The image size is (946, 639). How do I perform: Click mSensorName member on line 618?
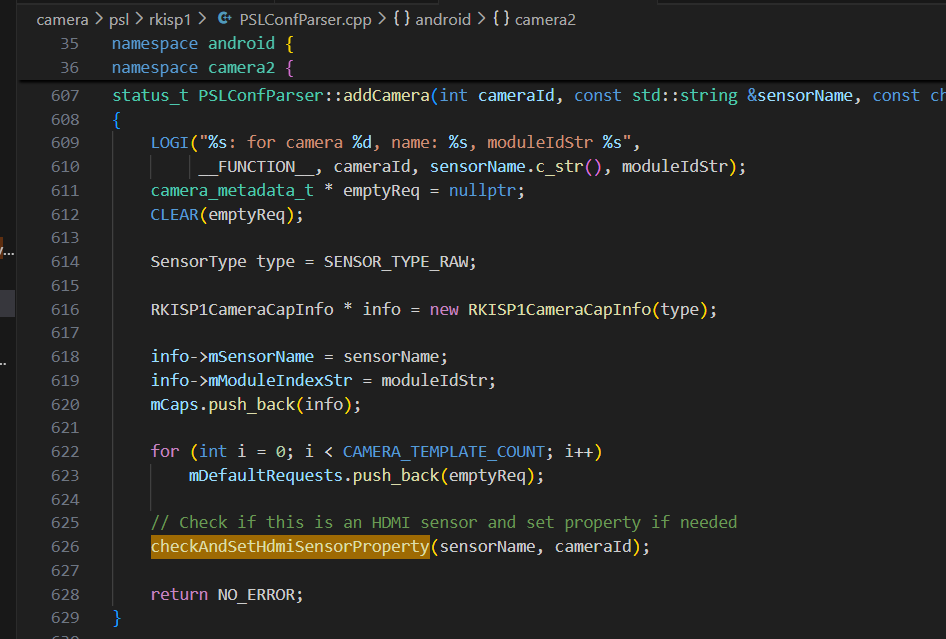(261, 357)
